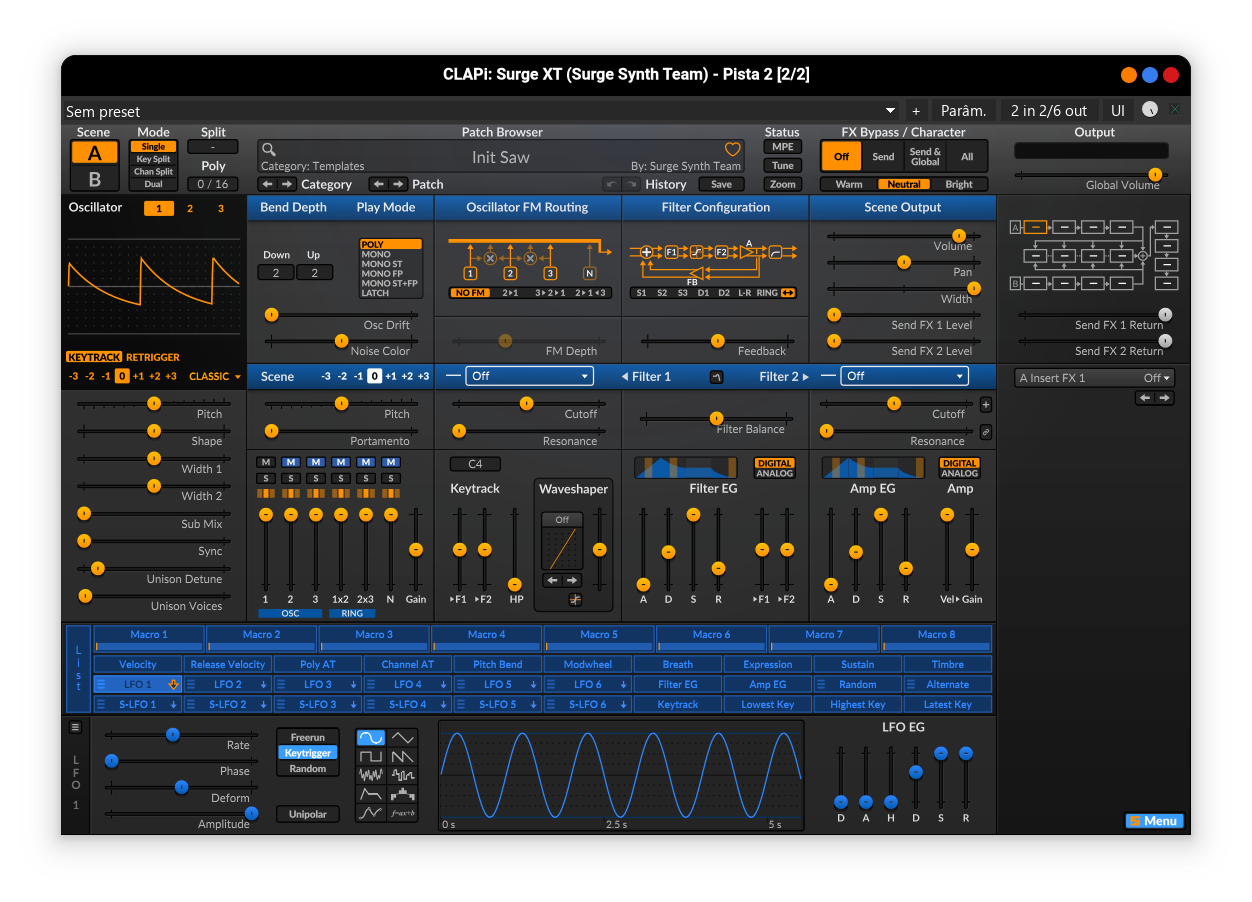Enable MPE in the Status section
The width and height of the screenshot is (1252, 902).
[782, 147]
